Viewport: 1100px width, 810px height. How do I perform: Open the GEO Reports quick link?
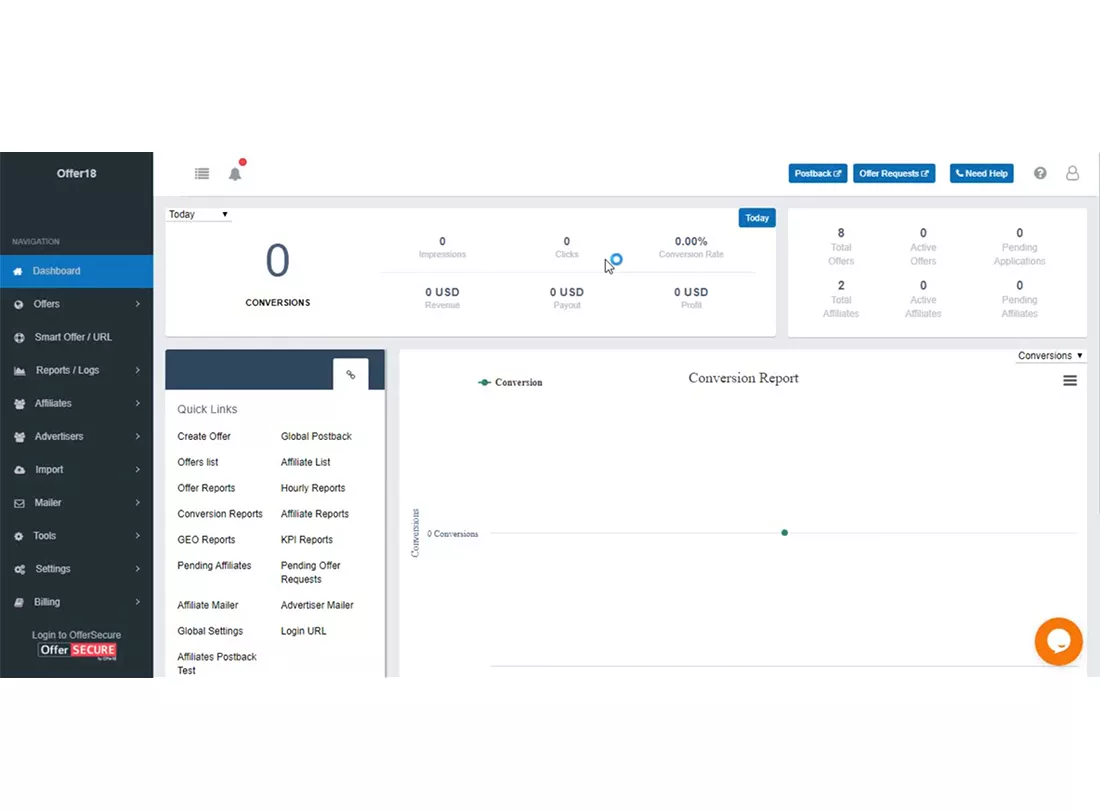(206, 540)
